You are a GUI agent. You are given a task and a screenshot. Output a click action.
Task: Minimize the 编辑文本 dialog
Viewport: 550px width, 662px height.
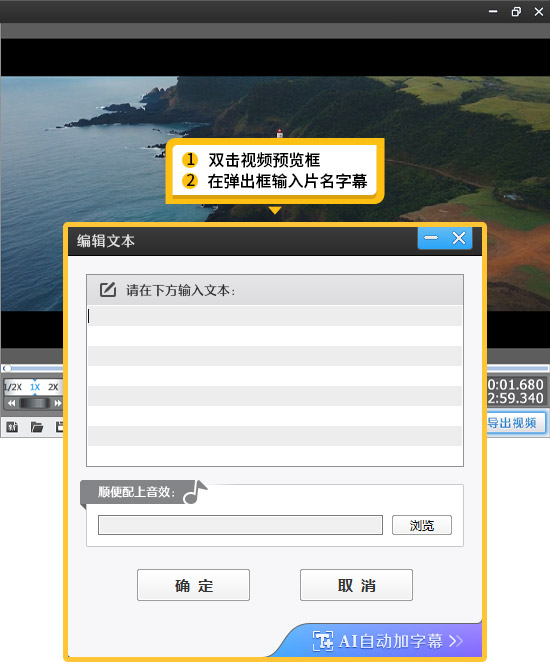[x=431, y=238]
